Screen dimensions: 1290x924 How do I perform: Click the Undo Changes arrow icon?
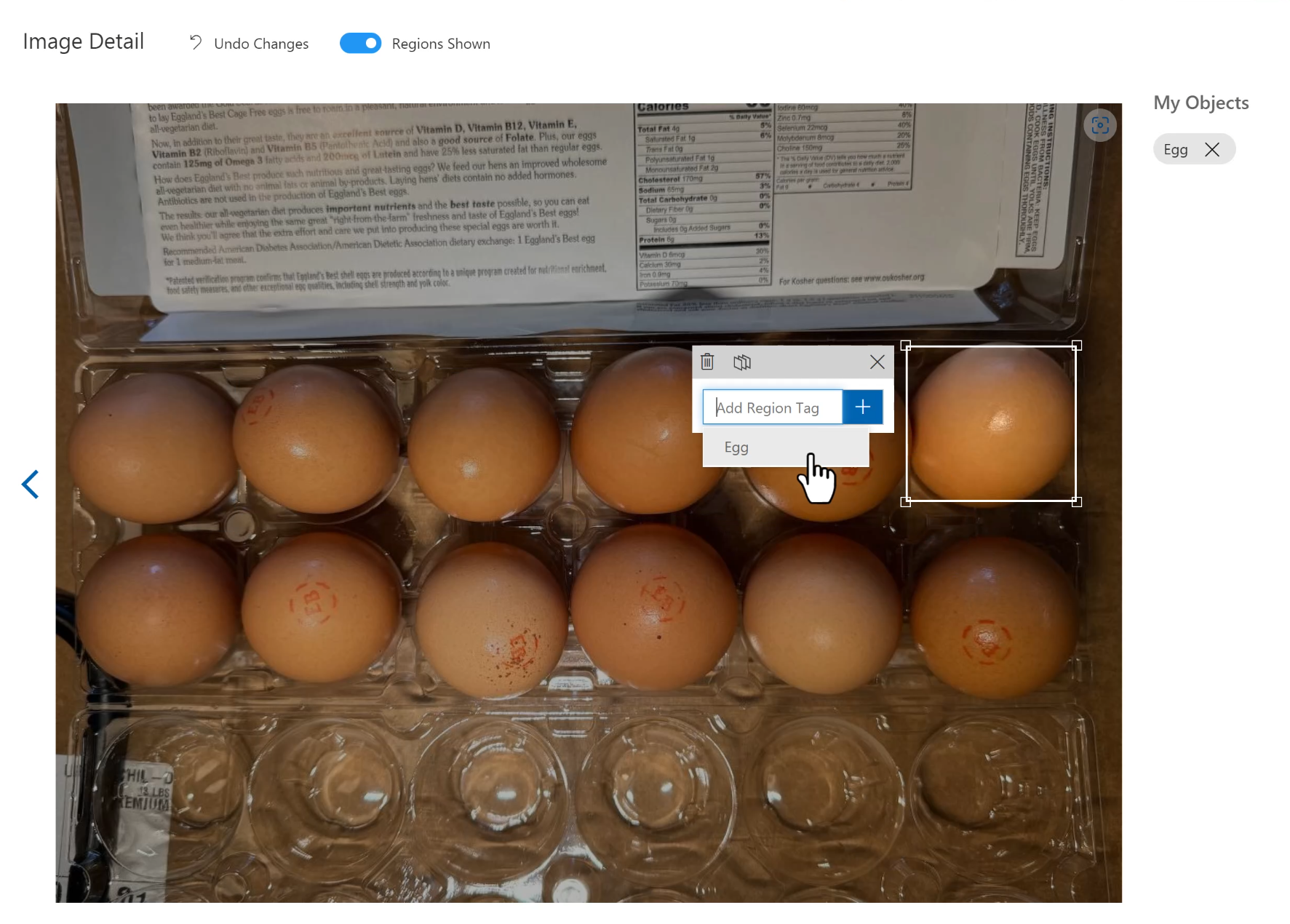[196, 43]
